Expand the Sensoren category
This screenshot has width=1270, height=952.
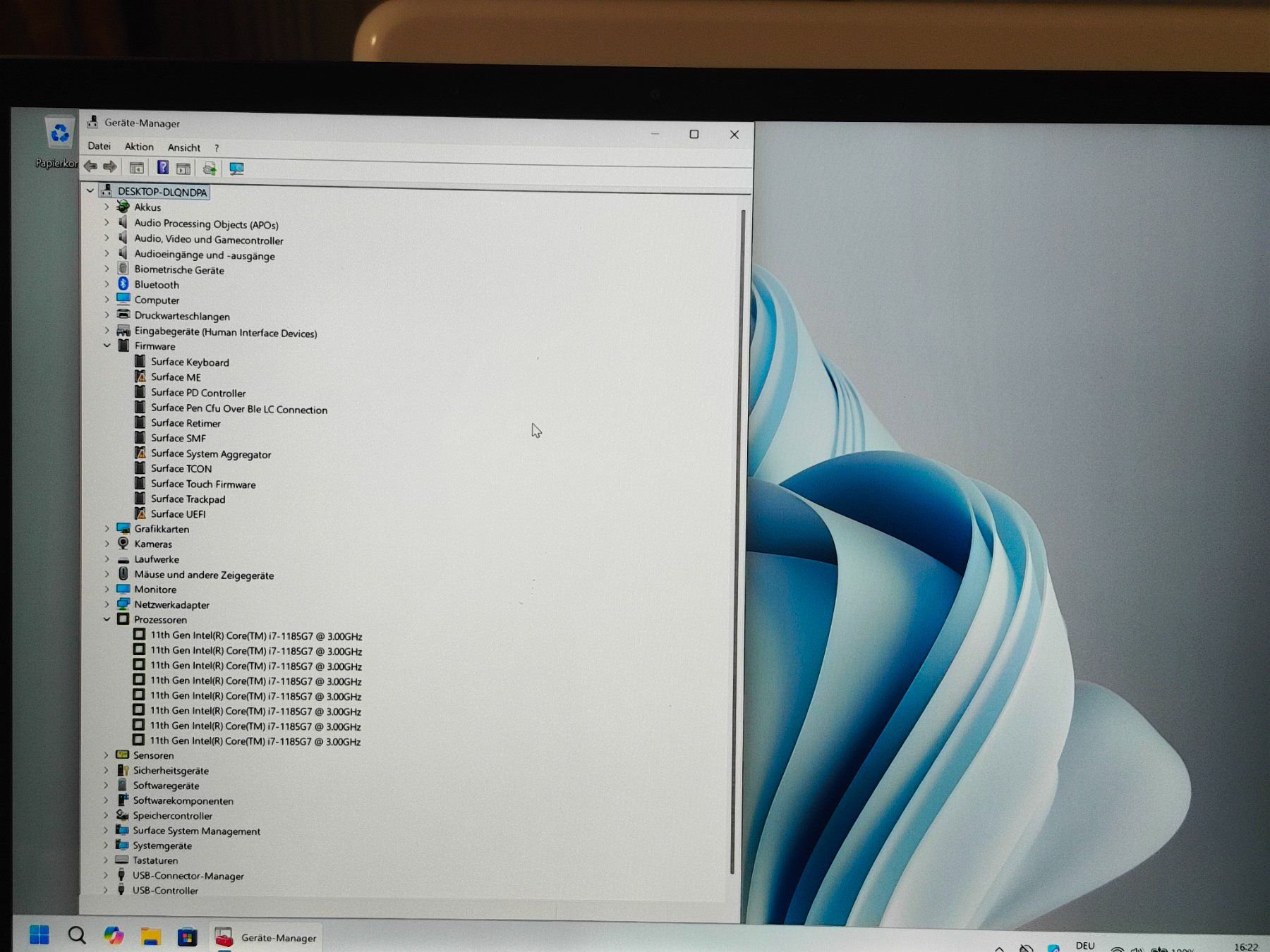[107, 755]
